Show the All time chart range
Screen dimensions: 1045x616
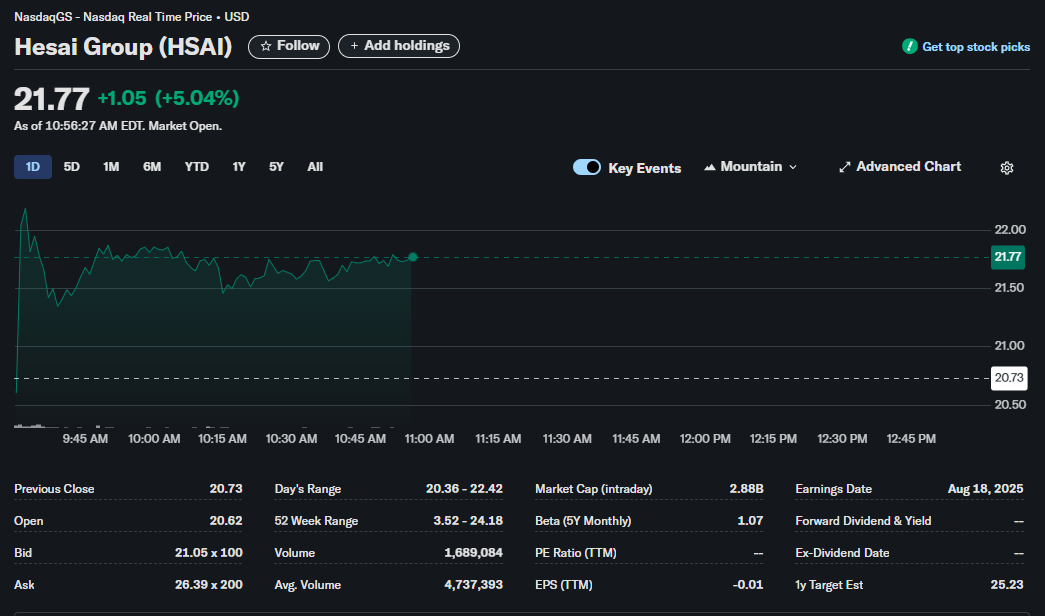pos(315,167)
